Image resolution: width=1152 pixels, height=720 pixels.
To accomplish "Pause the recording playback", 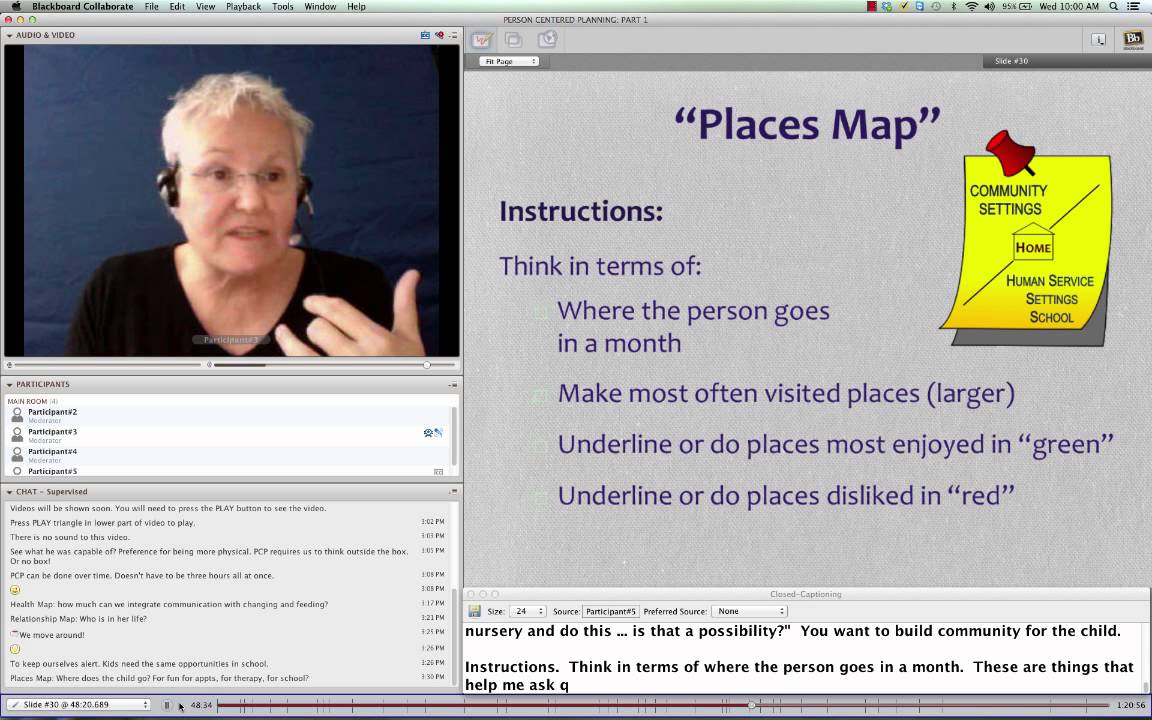I will [167, 705].
